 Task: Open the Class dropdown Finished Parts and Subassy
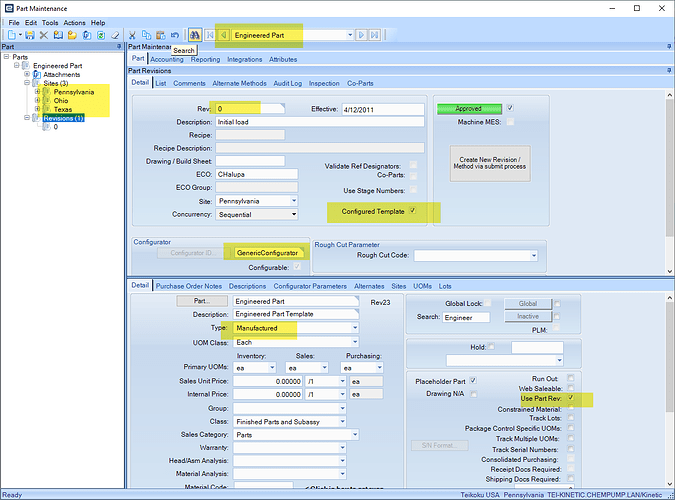coord(343,421)
